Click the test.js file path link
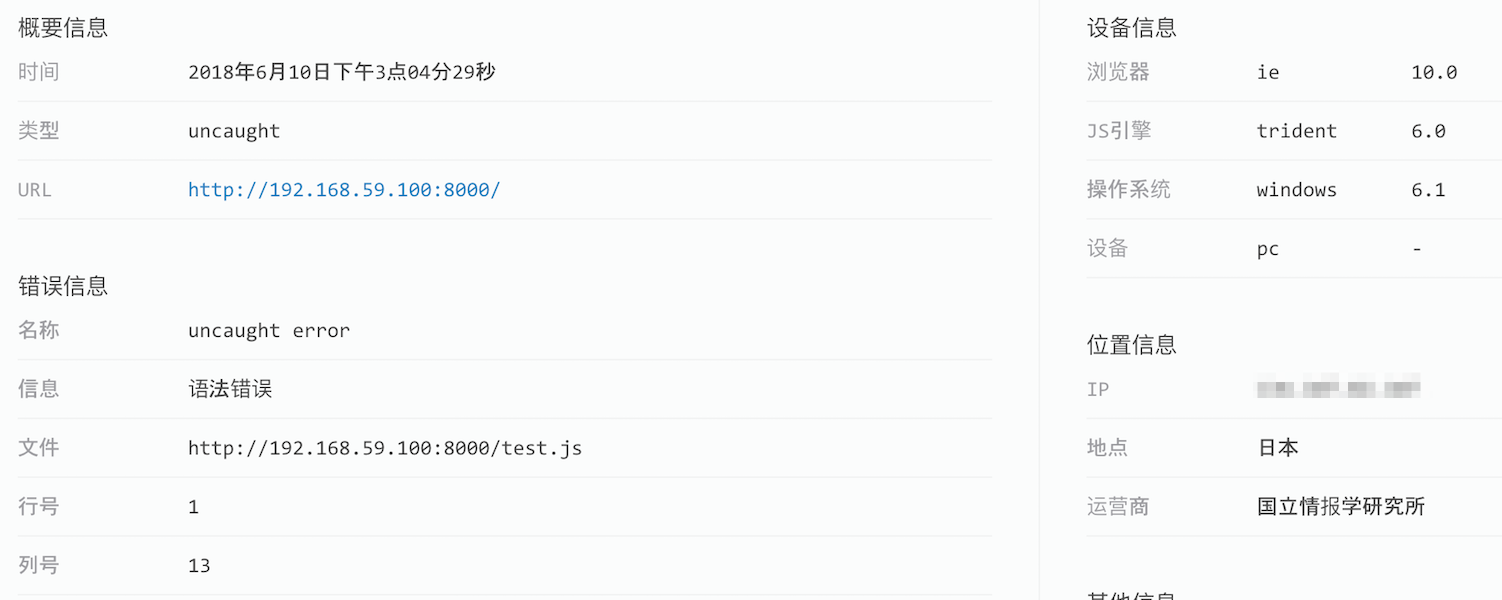Image resolution: width=1502 pixels, height=600 pixels. pyautogui.click(x=385, y=447)
